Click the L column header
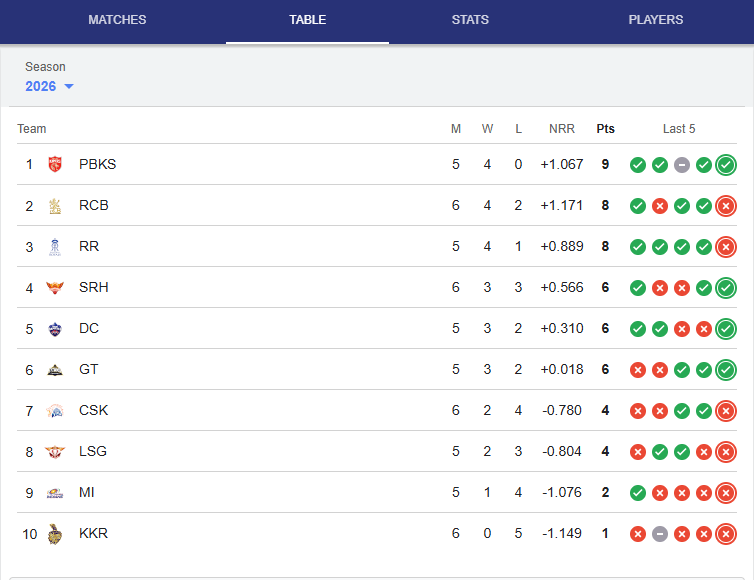 (x=518, y=129)
